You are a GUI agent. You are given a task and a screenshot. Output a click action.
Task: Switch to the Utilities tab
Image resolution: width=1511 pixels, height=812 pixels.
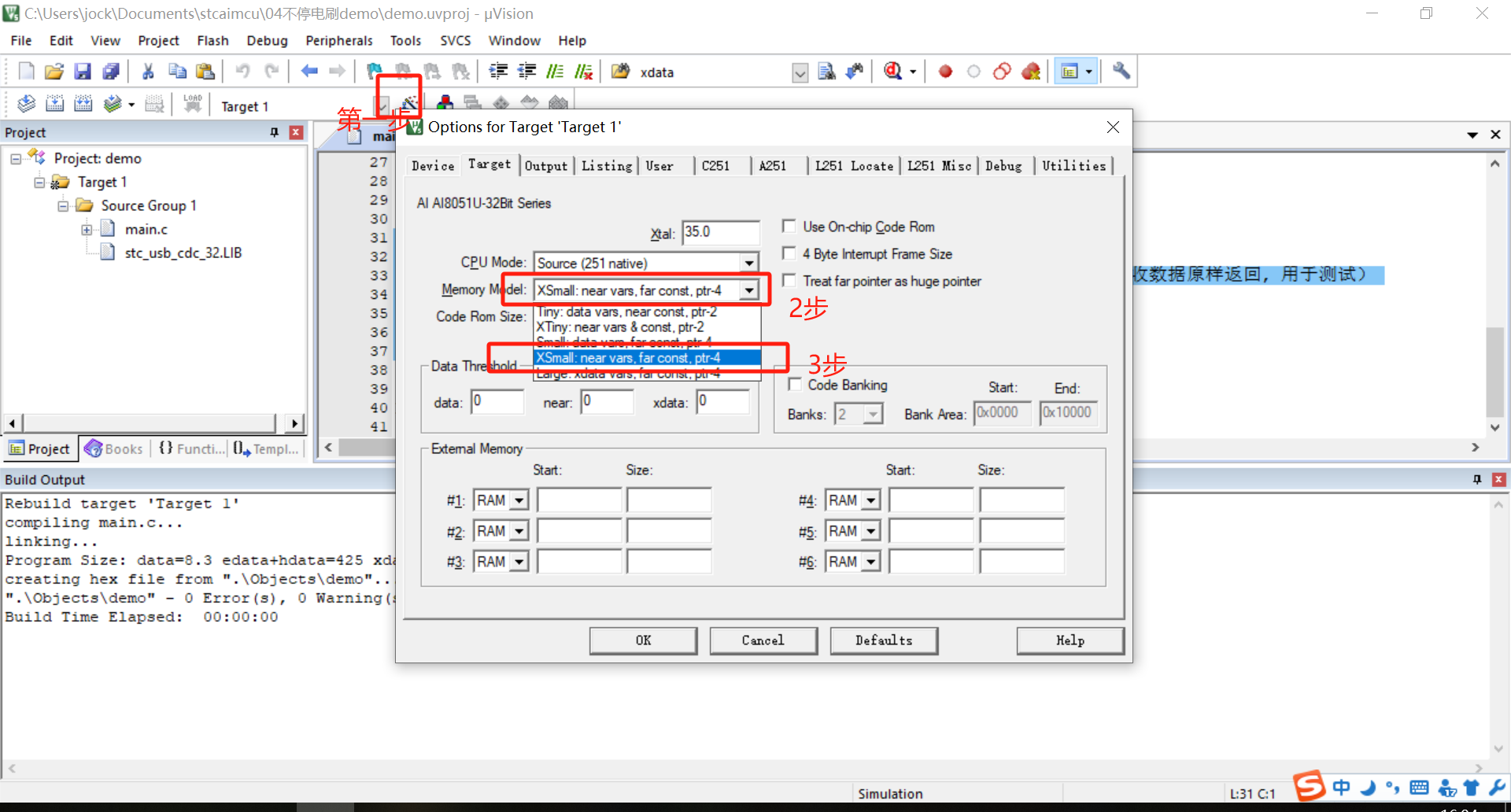[x=1073, y=166]
